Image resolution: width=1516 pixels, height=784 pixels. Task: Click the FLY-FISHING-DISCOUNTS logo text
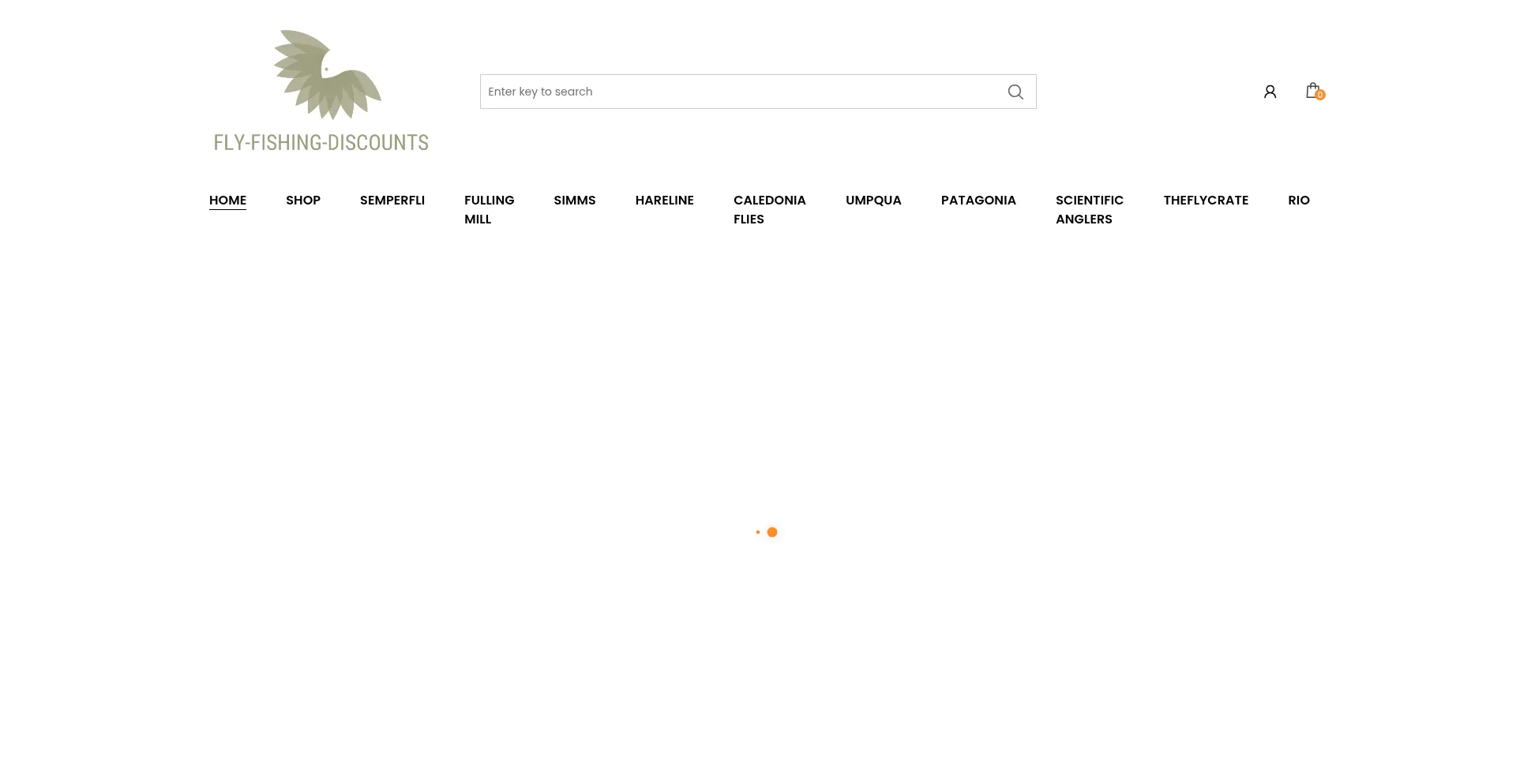point(321,143)
